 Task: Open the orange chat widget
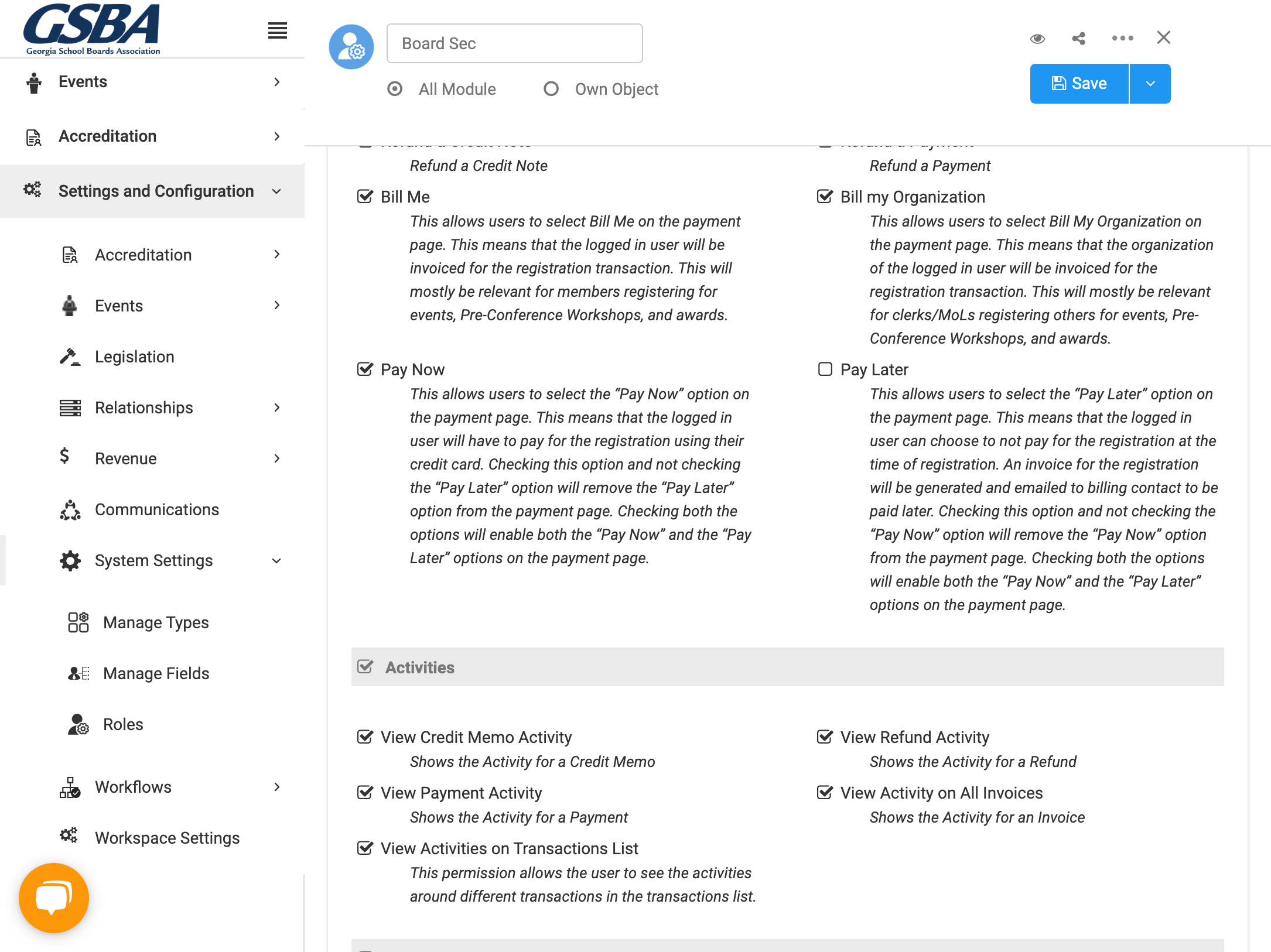coord(54,898)
